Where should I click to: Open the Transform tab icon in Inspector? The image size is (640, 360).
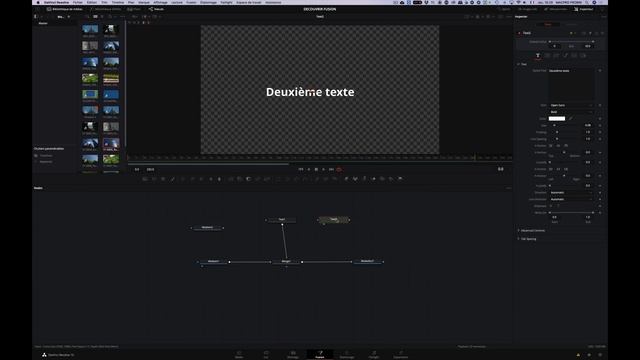556,56
